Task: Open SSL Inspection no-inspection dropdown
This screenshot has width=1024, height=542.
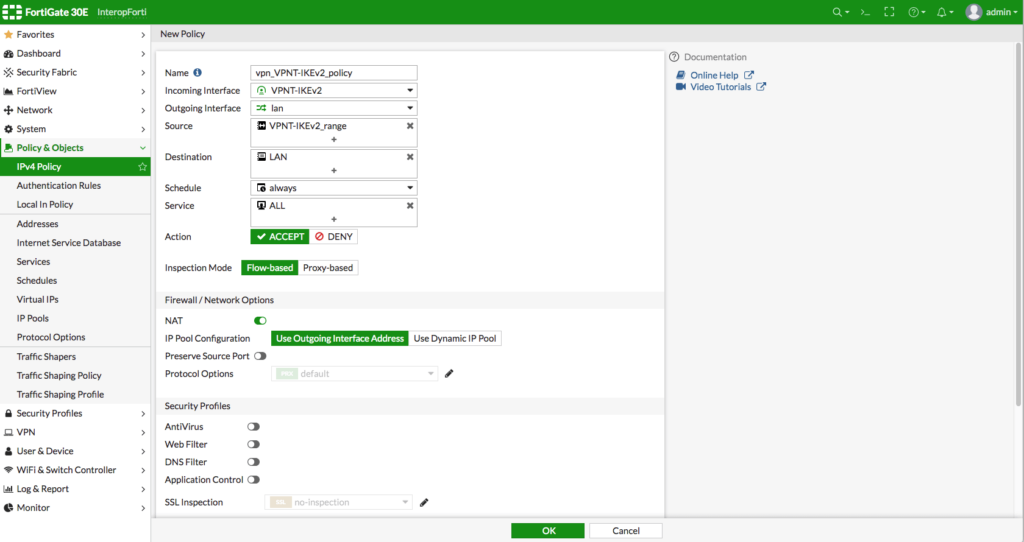Action: (x=338, y=502)
